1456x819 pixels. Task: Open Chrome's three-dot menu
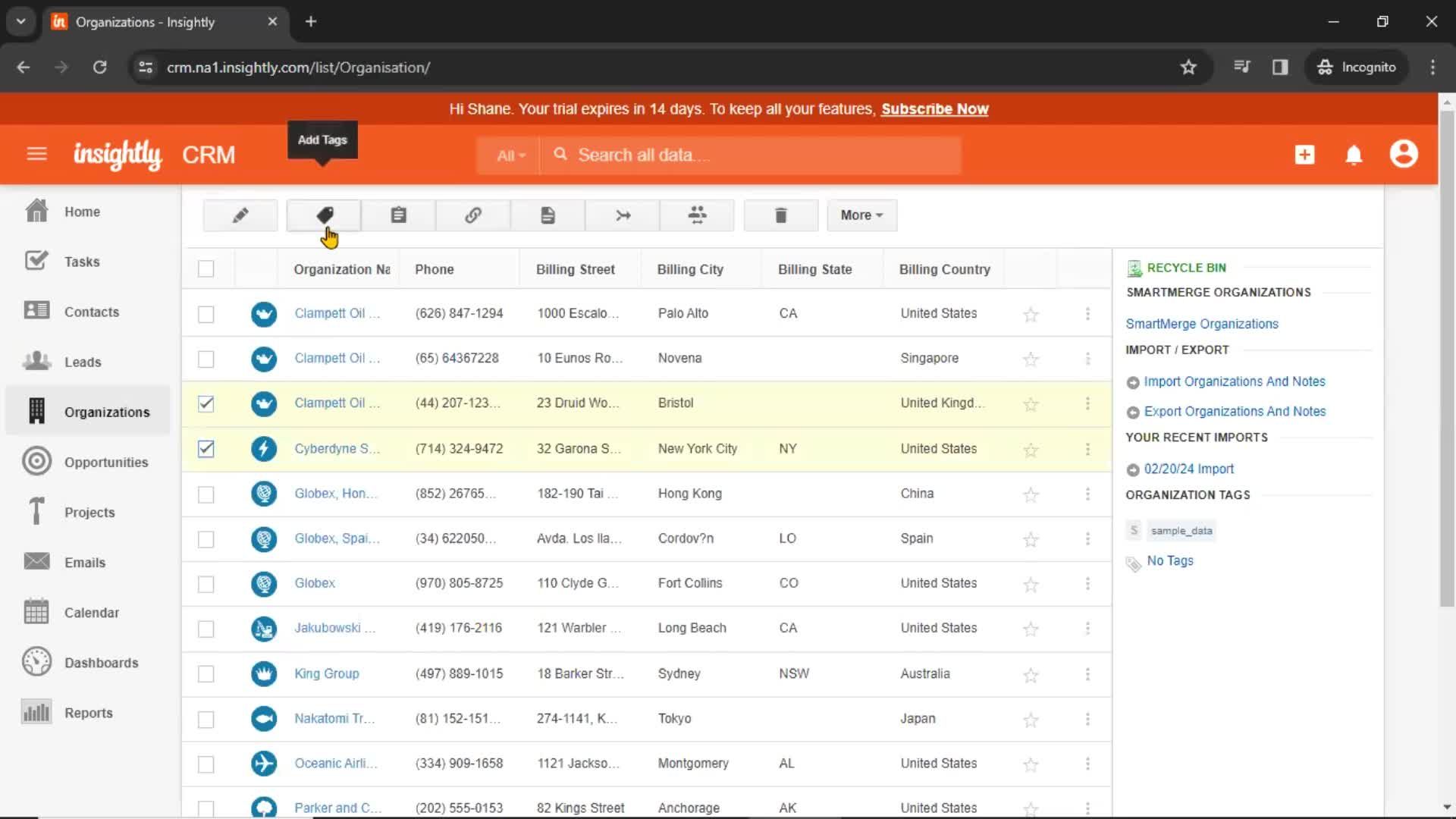1432,67
